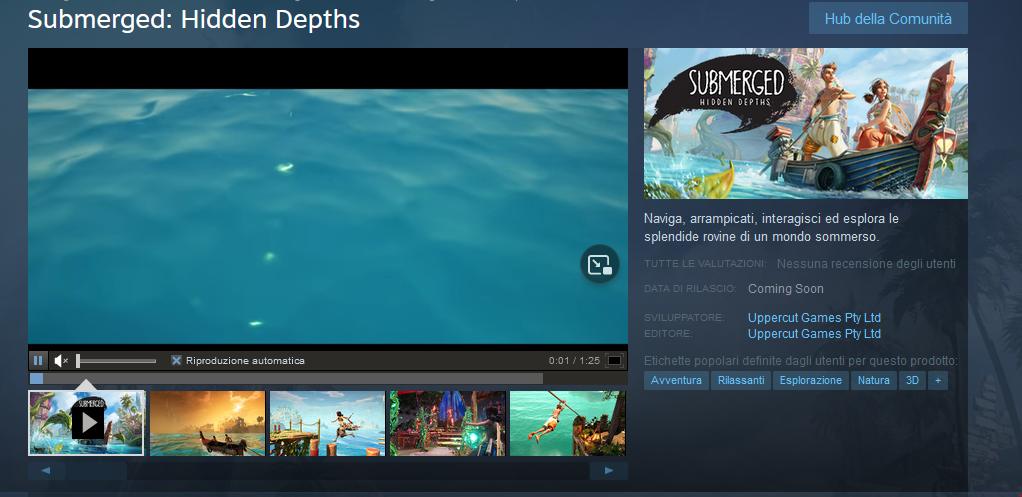The image size is (1022, 497).
Task: Open the red ruins interior screenshot thumbnail
Action: tap(447, 423)
